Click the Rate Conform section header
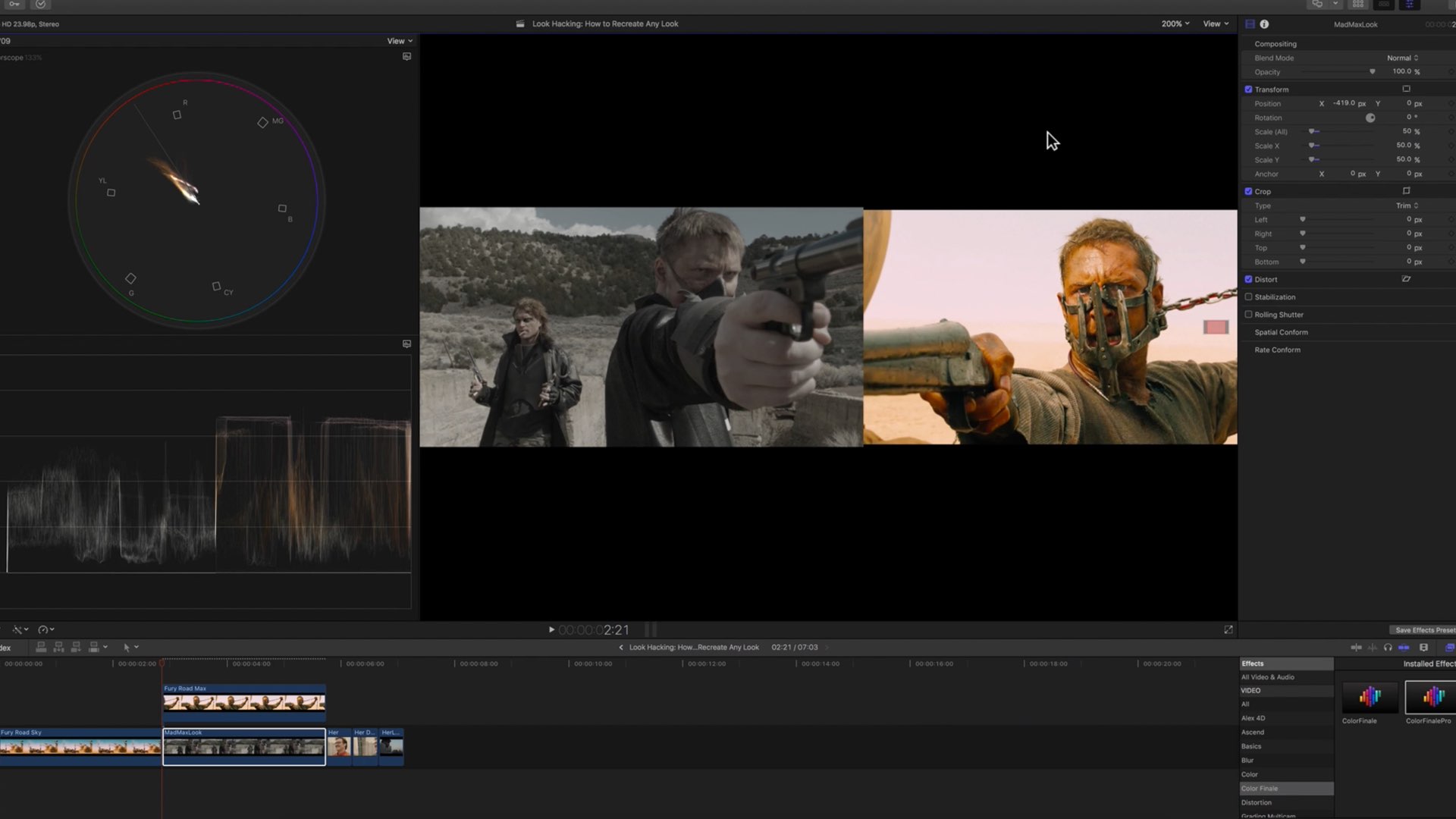 (1277, 350)
